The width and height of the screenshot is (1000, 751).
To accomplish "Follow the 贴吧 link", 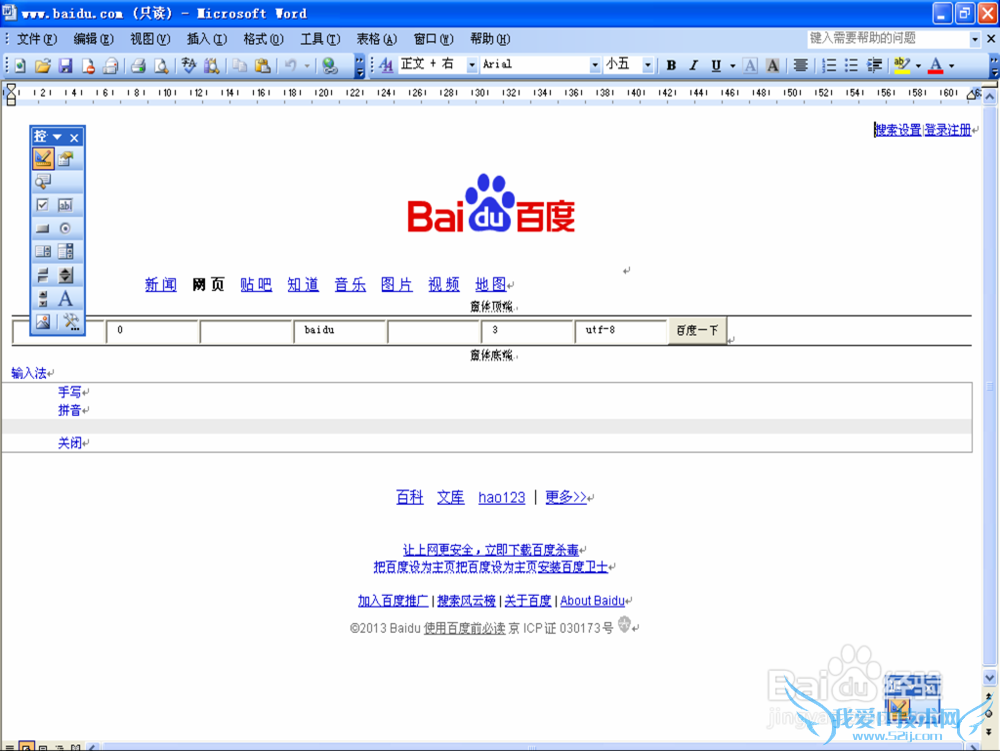I will 256,284.
